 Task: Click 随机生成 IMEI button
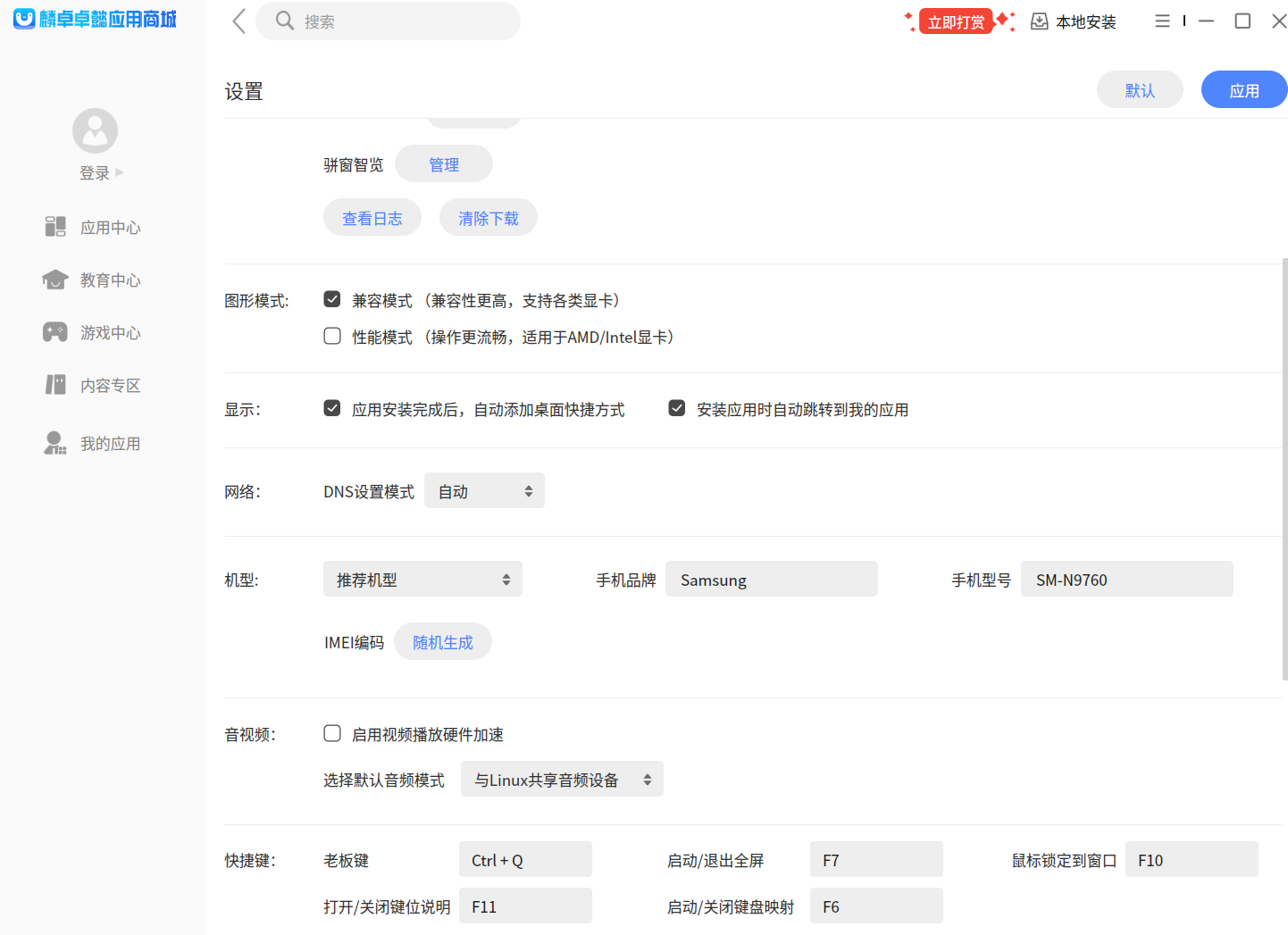pyautogui.click(x=443, y=641)
